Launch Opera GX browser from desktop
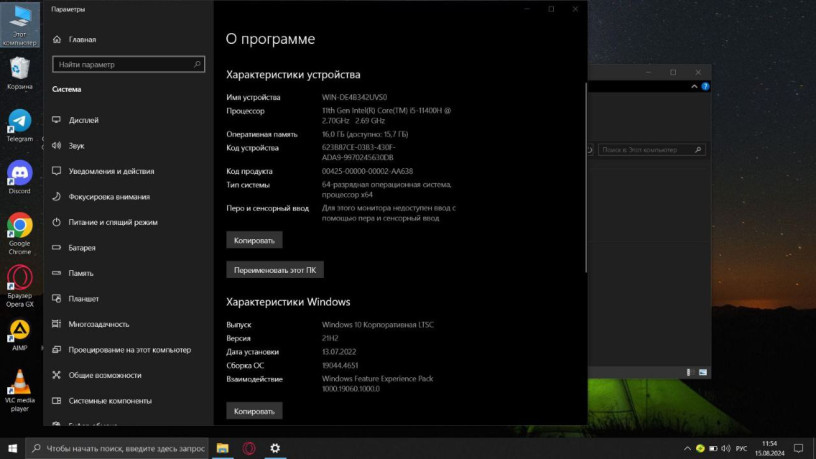 [20, 286]
